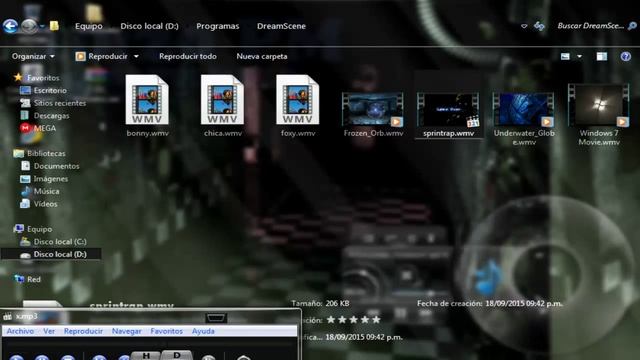
Task: Create a folder with Nueva carpeta
Action: (262, 56)
